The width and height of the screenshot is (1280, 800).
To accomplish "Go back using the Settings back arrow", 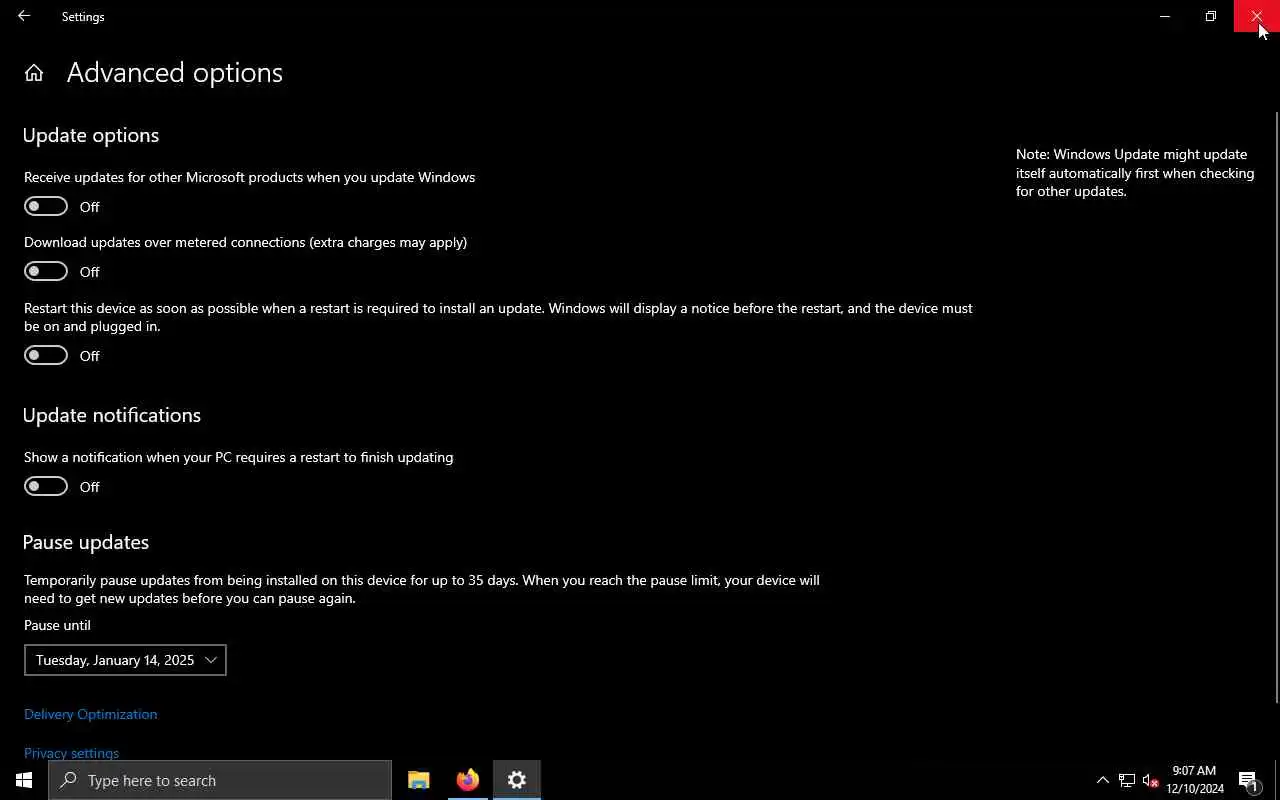I will point(24,16).
